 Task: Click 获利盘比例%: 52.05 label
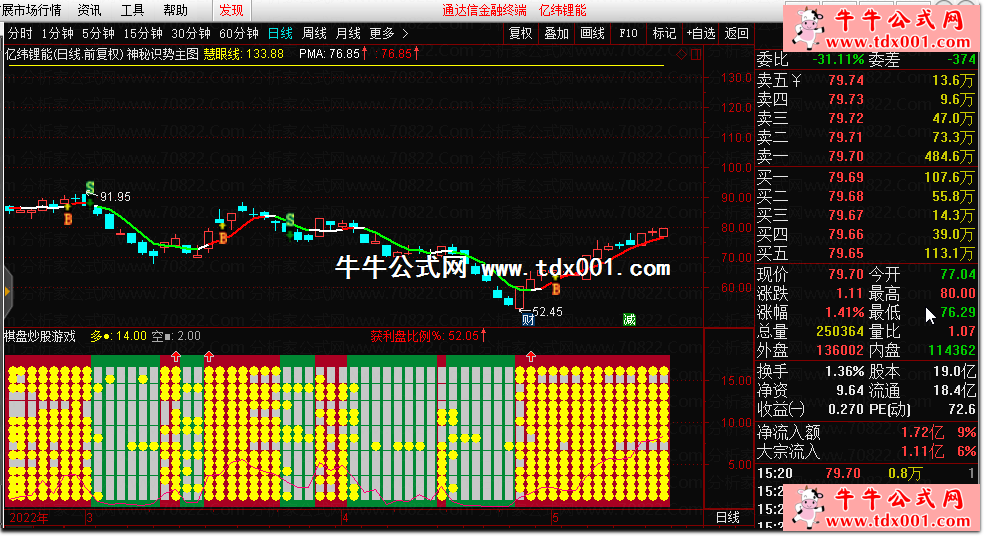(425, 336)
